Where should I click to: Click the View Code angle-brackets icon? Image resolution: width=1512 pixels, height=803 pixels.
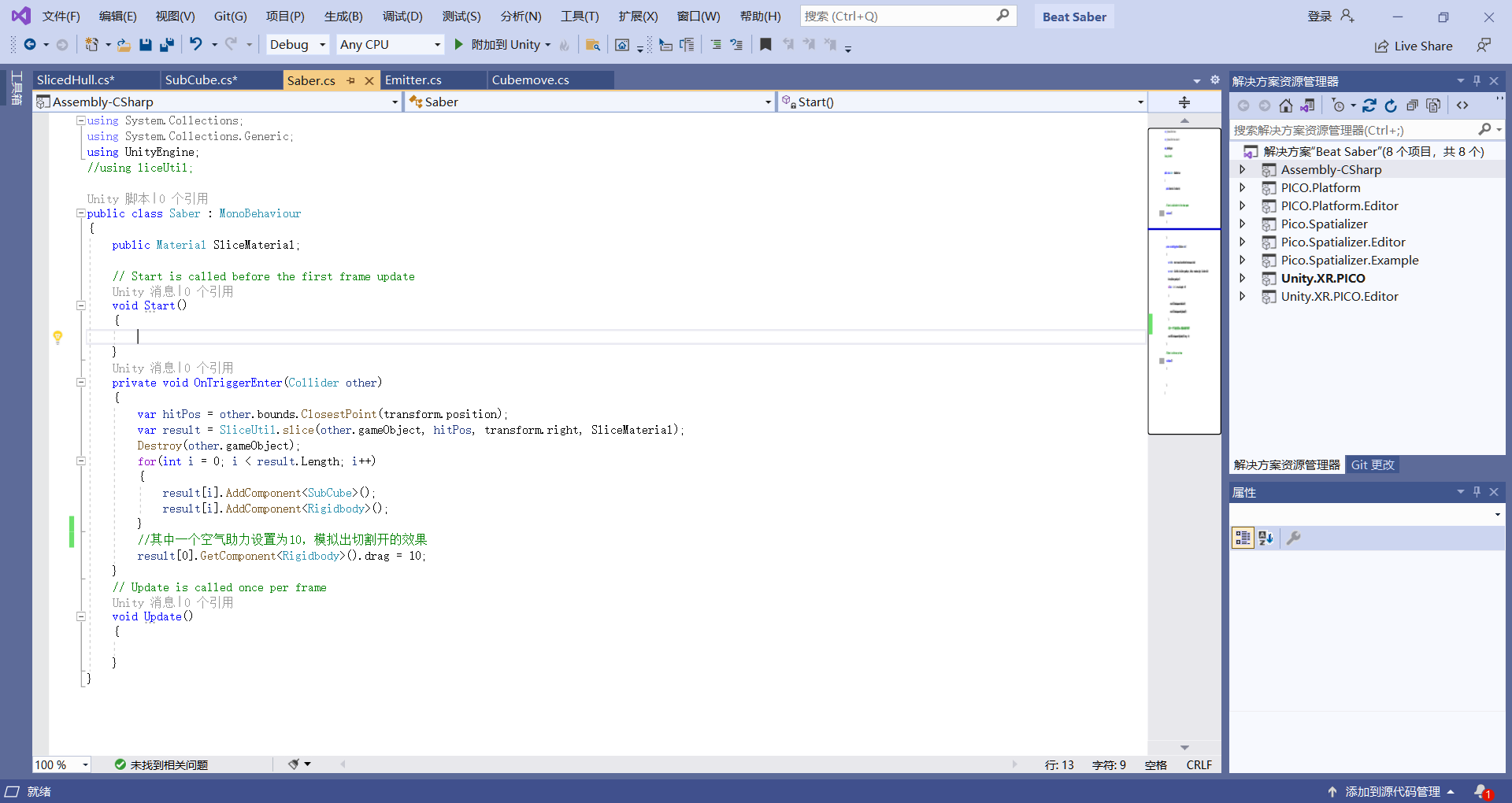coord(1462,105)
